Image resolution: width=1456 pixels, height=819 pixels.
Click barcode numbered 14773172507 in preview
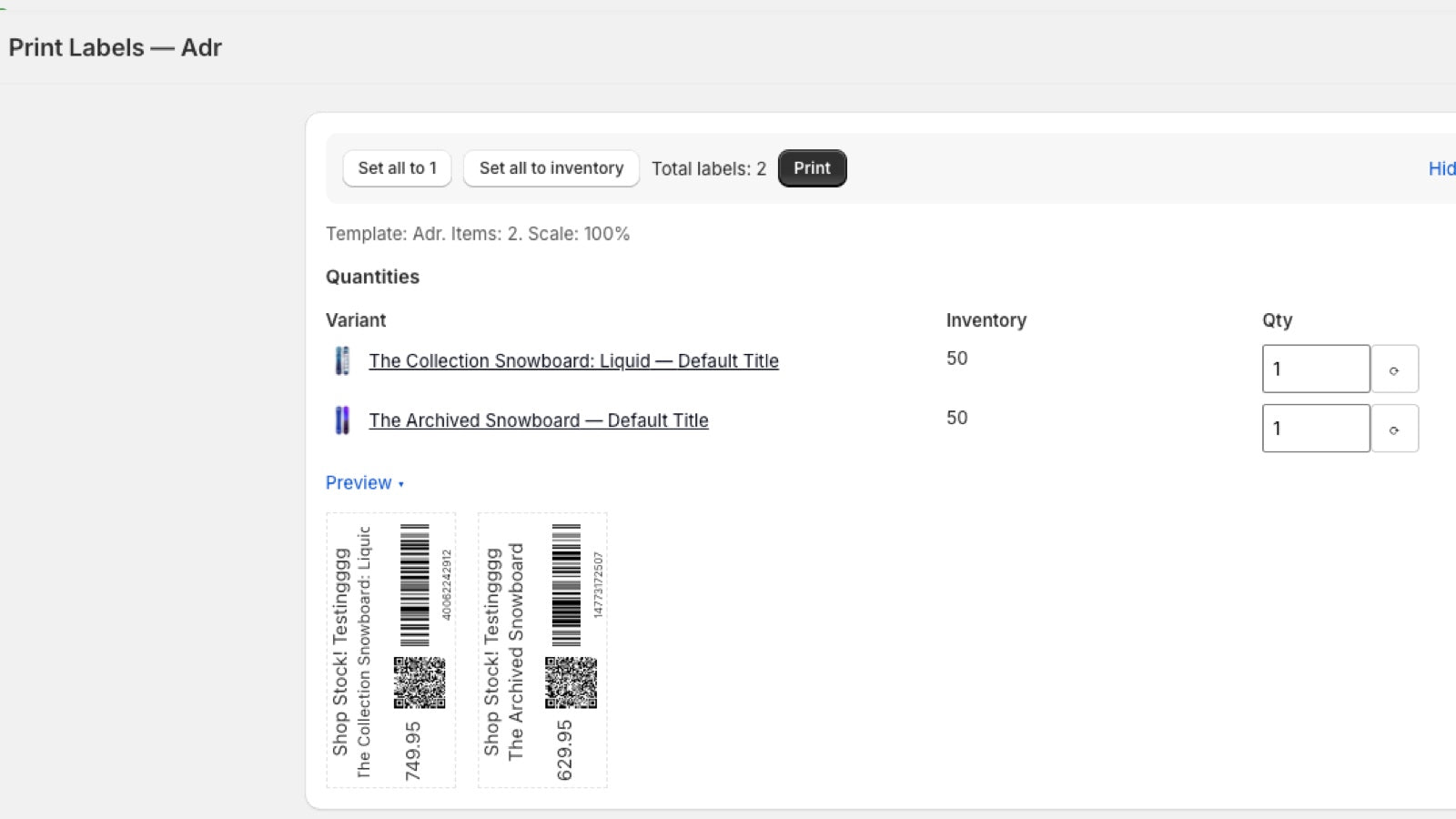click(x=566, y=585)
